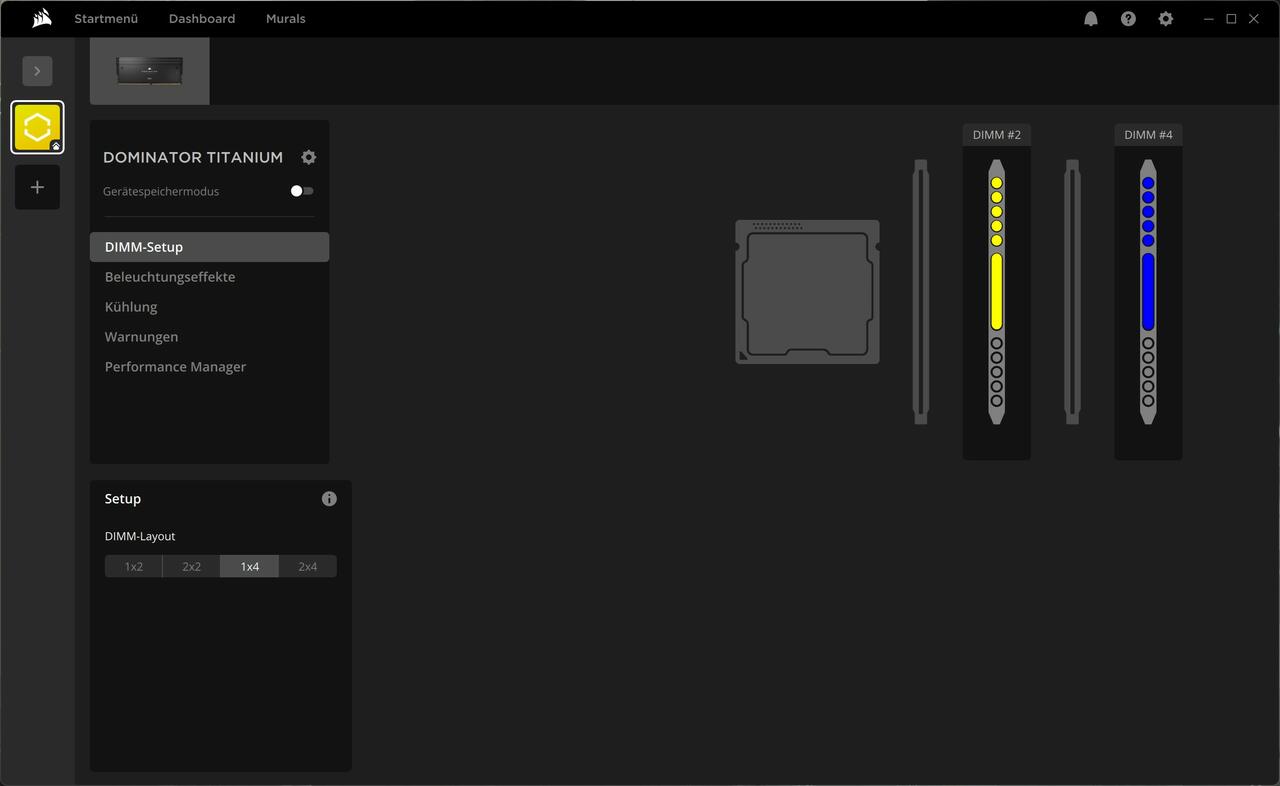
Task: Select the Dominator RAM device thumbnail
Action: (x=150, y=71)
